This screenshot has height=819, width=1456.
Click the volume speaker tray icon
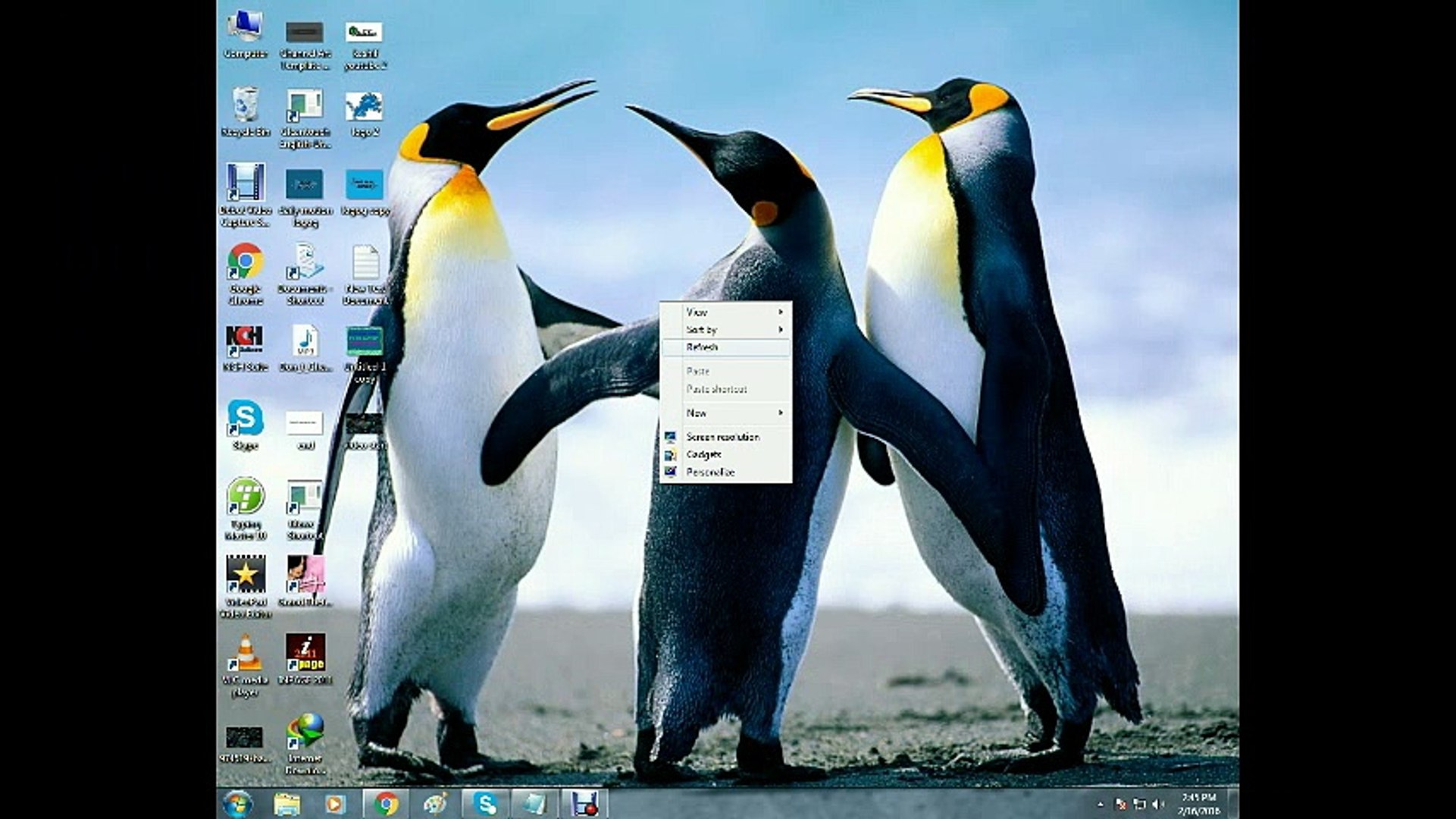1157,804
